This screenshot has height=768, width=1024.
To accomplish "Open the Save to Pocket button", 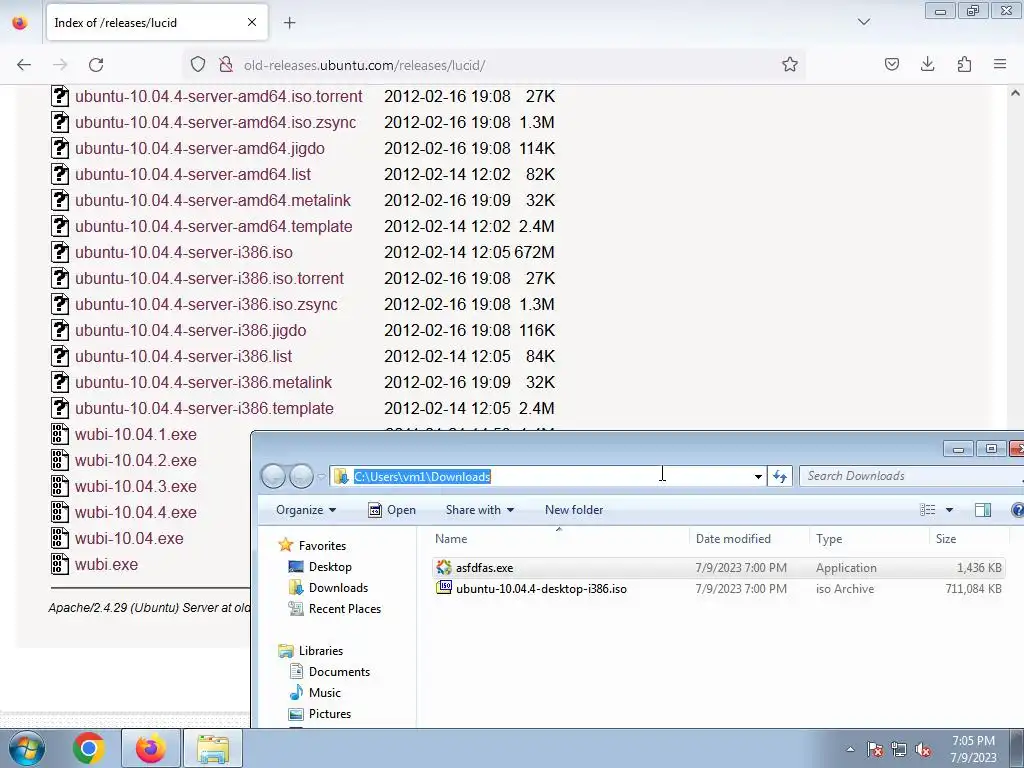I will point(891,65).
